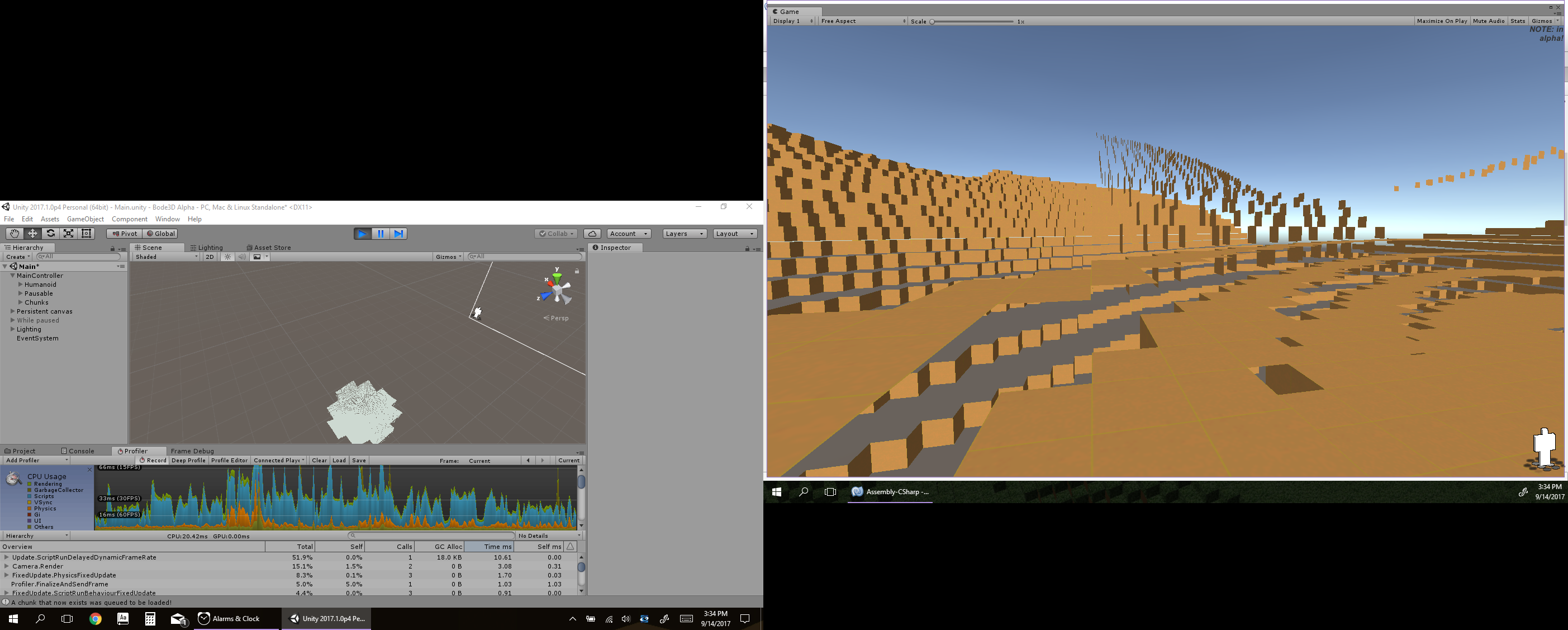The height and width of the screenshot is (630, 1568).
Task: Toggle 2D scene view mode
Action: pyautogui.click(x=210, y=257)
